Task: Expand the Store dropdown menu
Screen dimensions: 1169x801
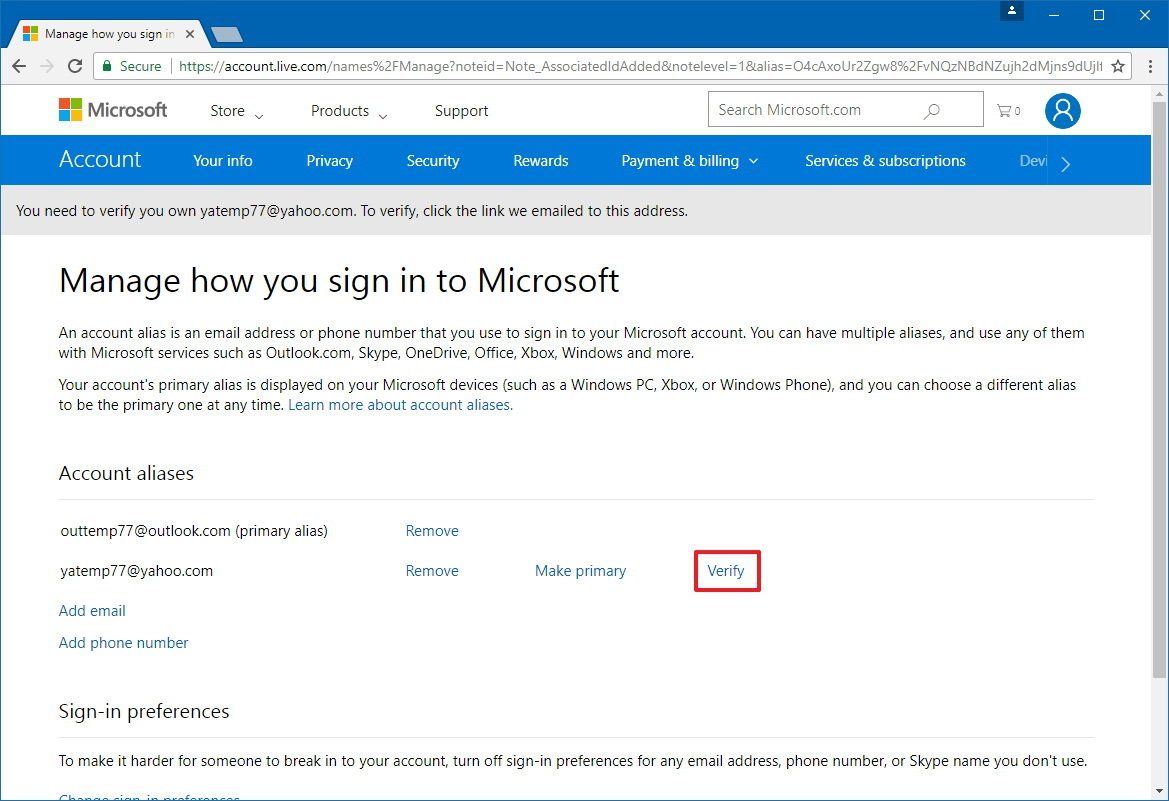Action: coord(237,111)
